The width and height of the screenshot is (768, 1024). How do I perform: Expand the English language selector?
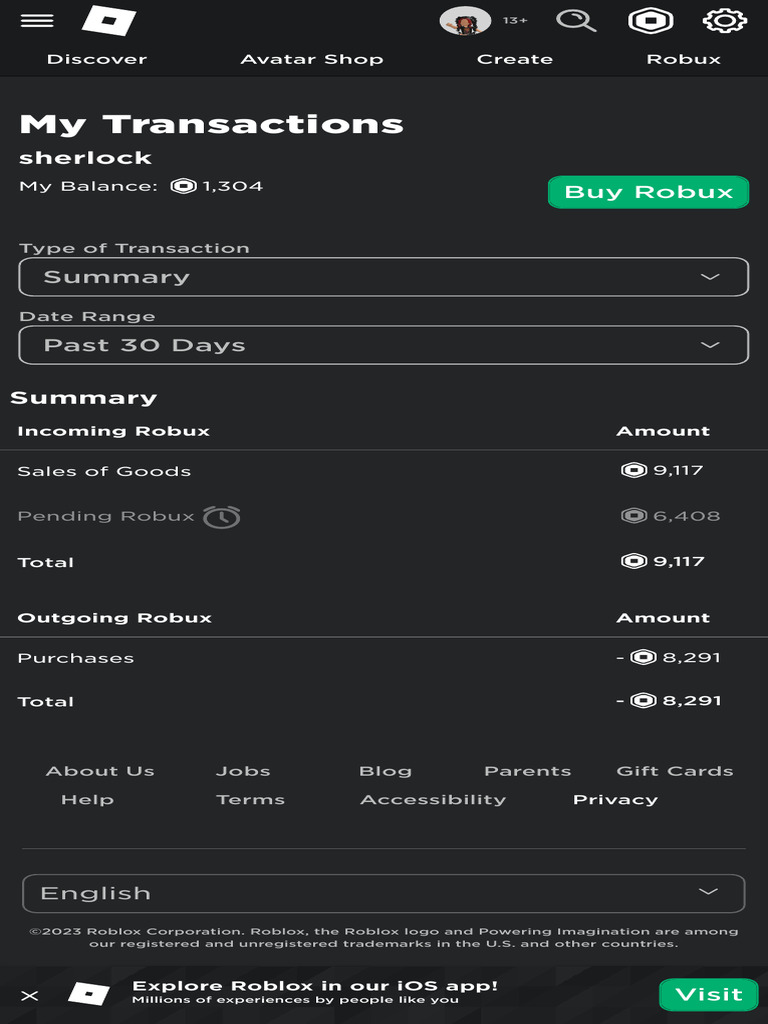[384, 893]
